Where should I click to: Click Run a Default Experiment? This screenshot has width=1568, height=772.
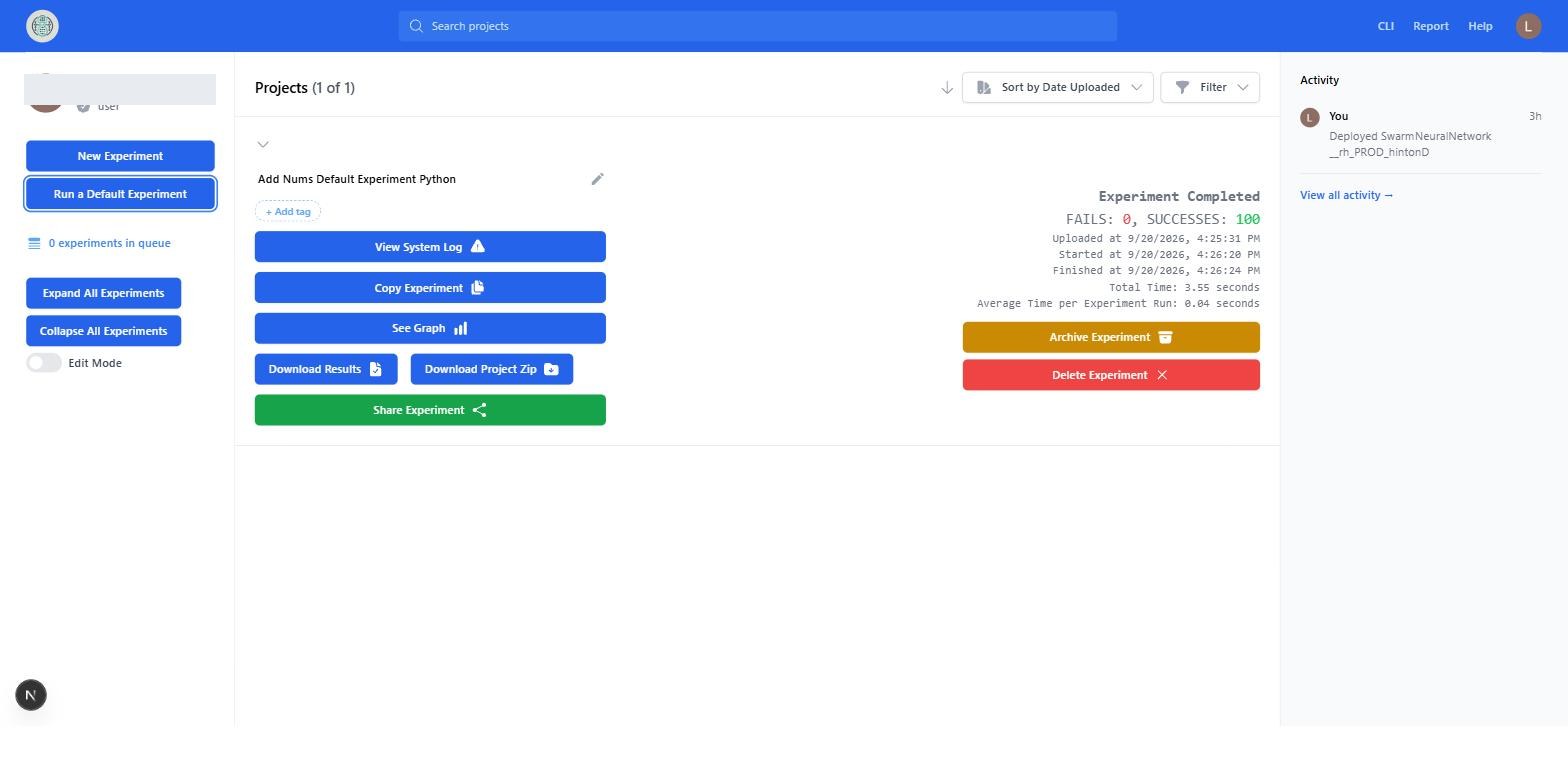[120, 194]
